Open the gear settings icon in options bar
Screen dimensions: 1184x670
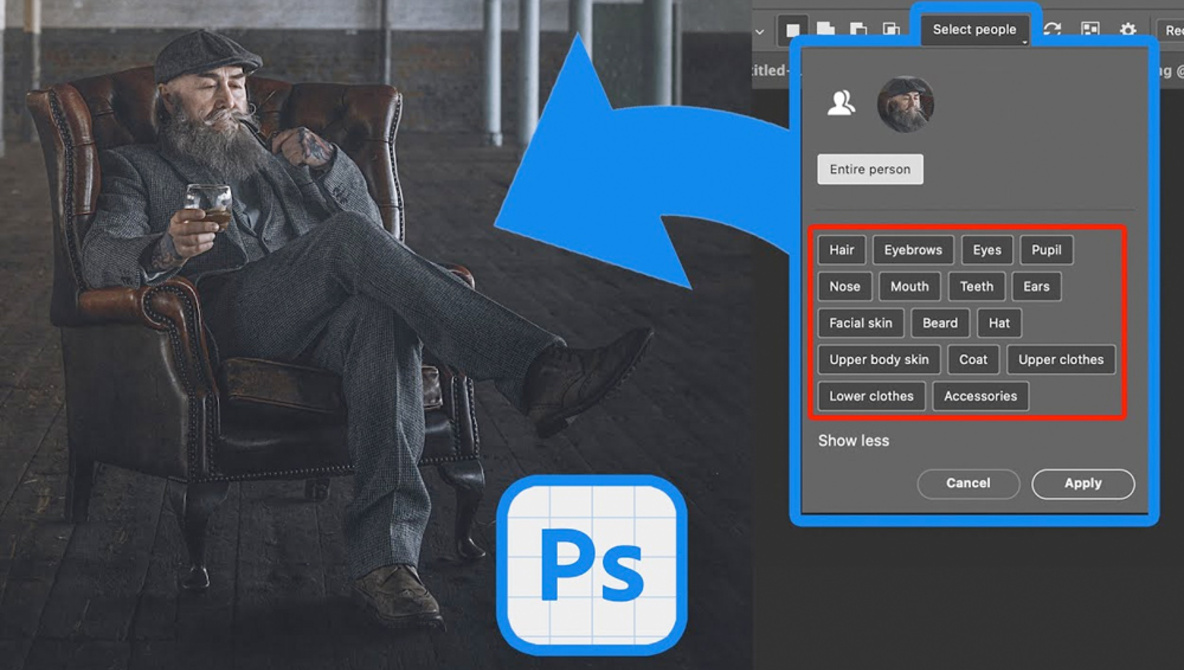[1127, 29]
